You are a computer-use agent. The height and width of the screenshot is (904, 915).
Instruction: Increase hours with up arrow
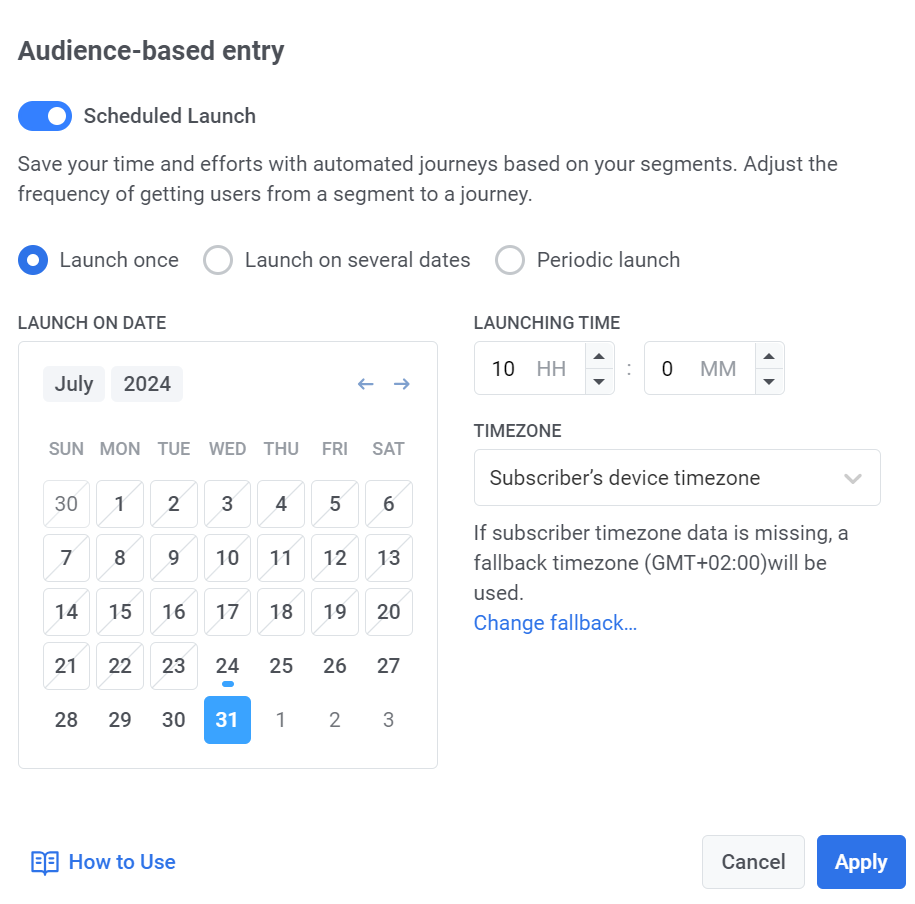pos(599,356)
